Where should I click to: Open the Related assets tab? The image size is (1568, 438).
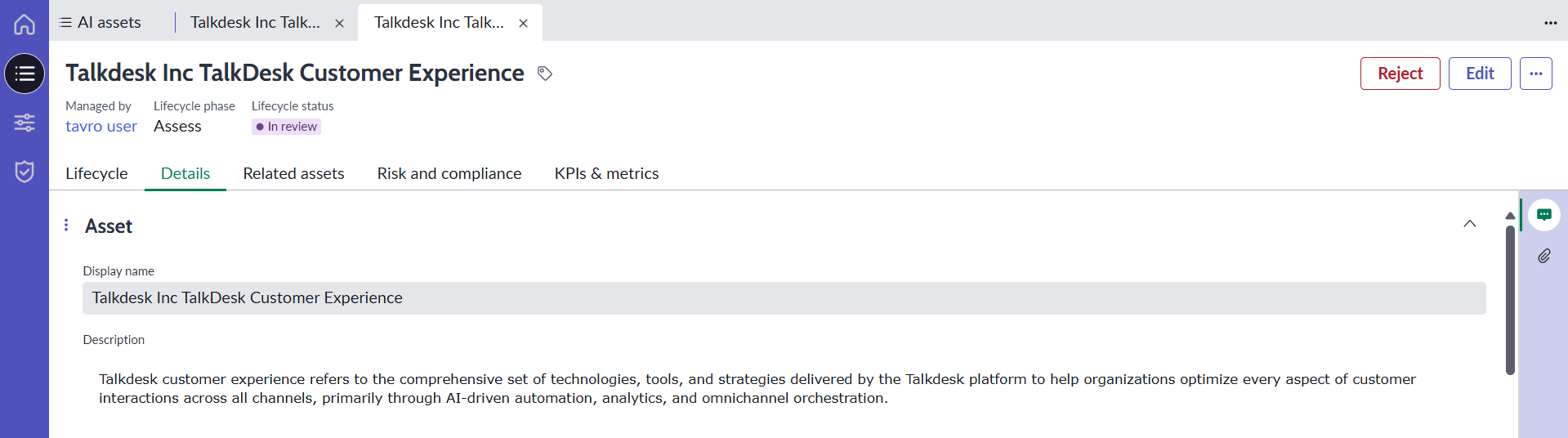293,173
